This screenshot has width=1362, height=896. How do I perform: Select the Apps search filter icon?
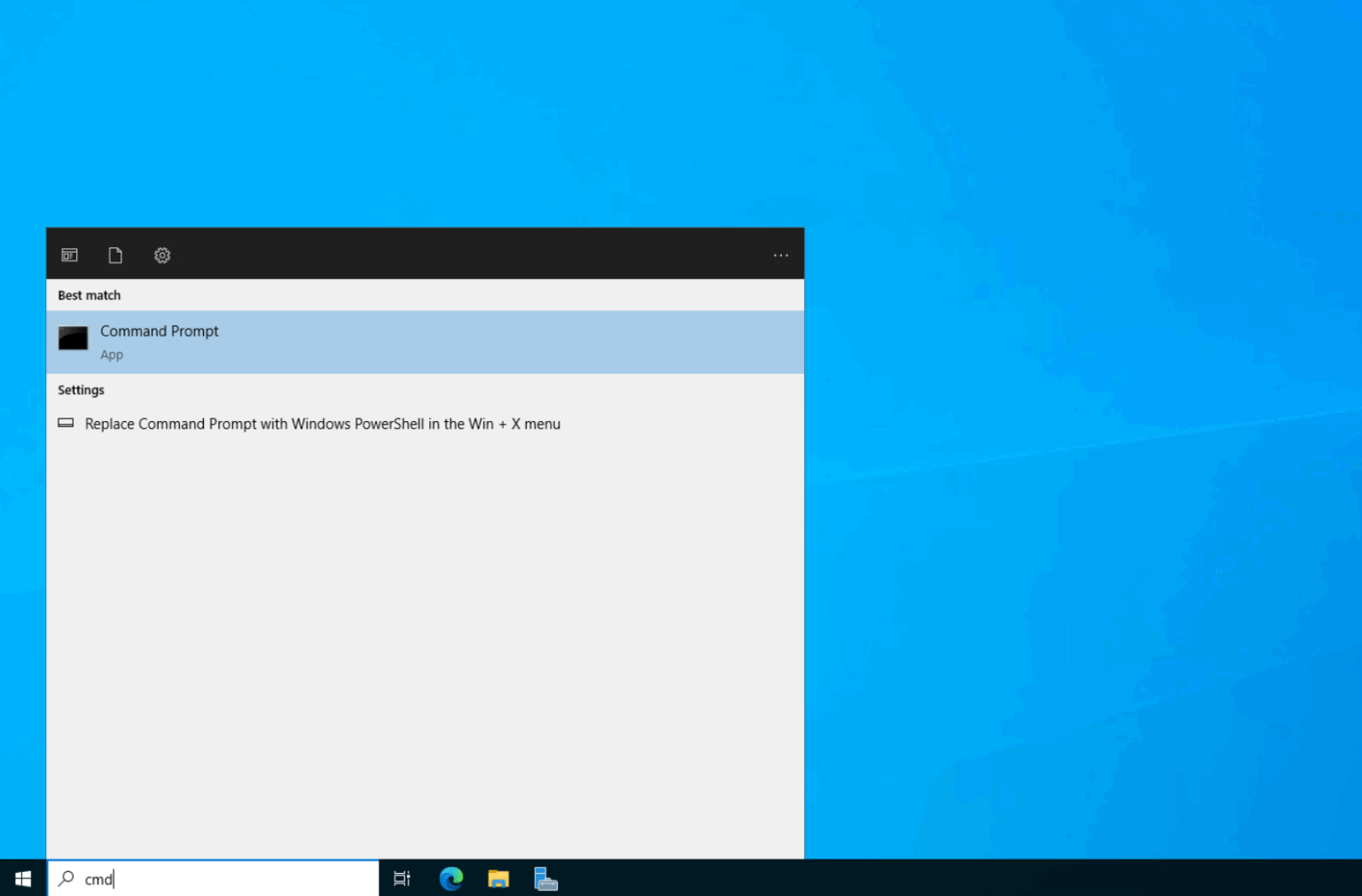69,255
